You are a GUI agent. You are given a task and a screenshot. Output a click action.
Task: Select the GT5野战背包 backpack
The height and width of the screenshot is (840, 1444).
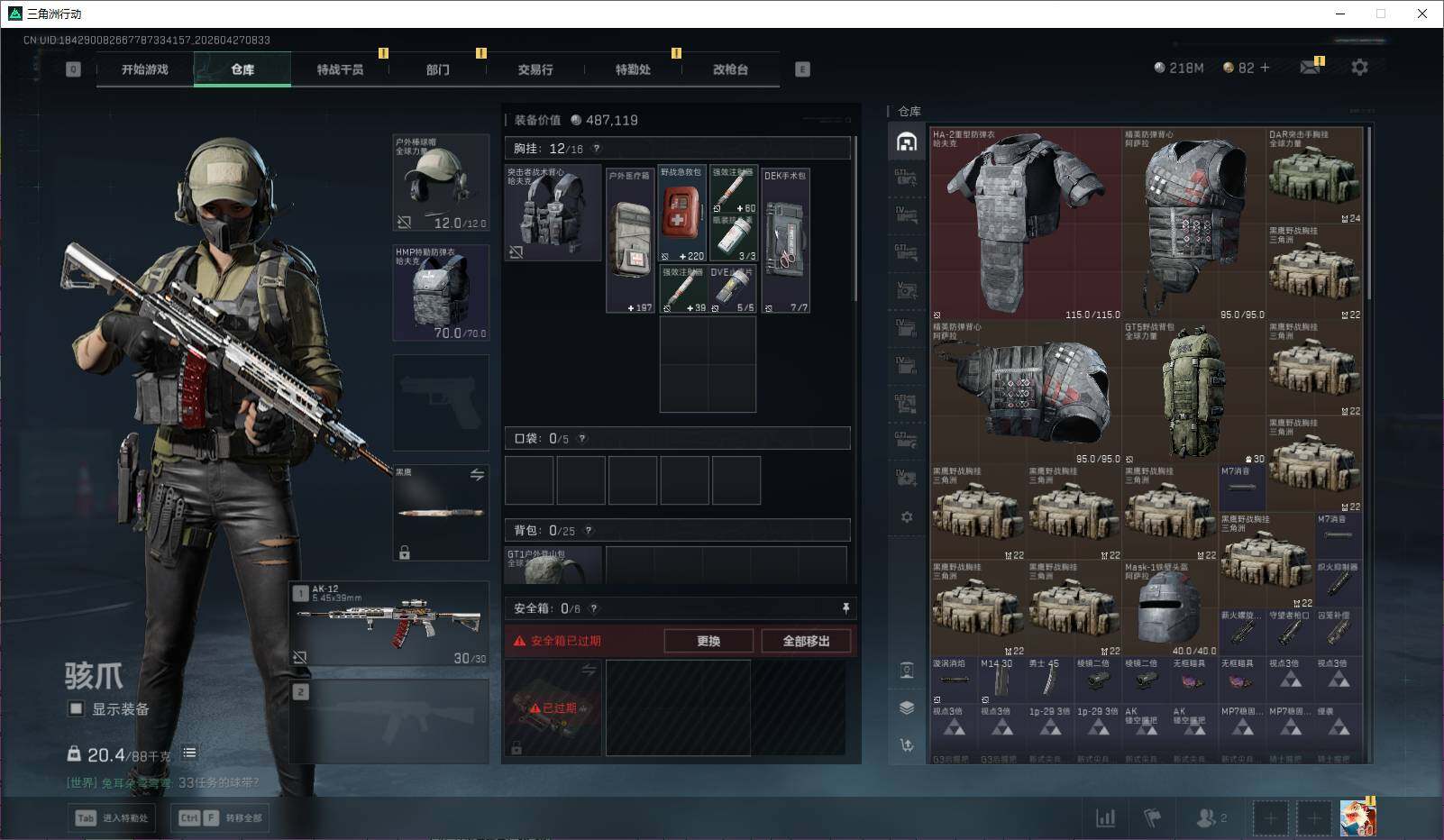point(1193,392)
